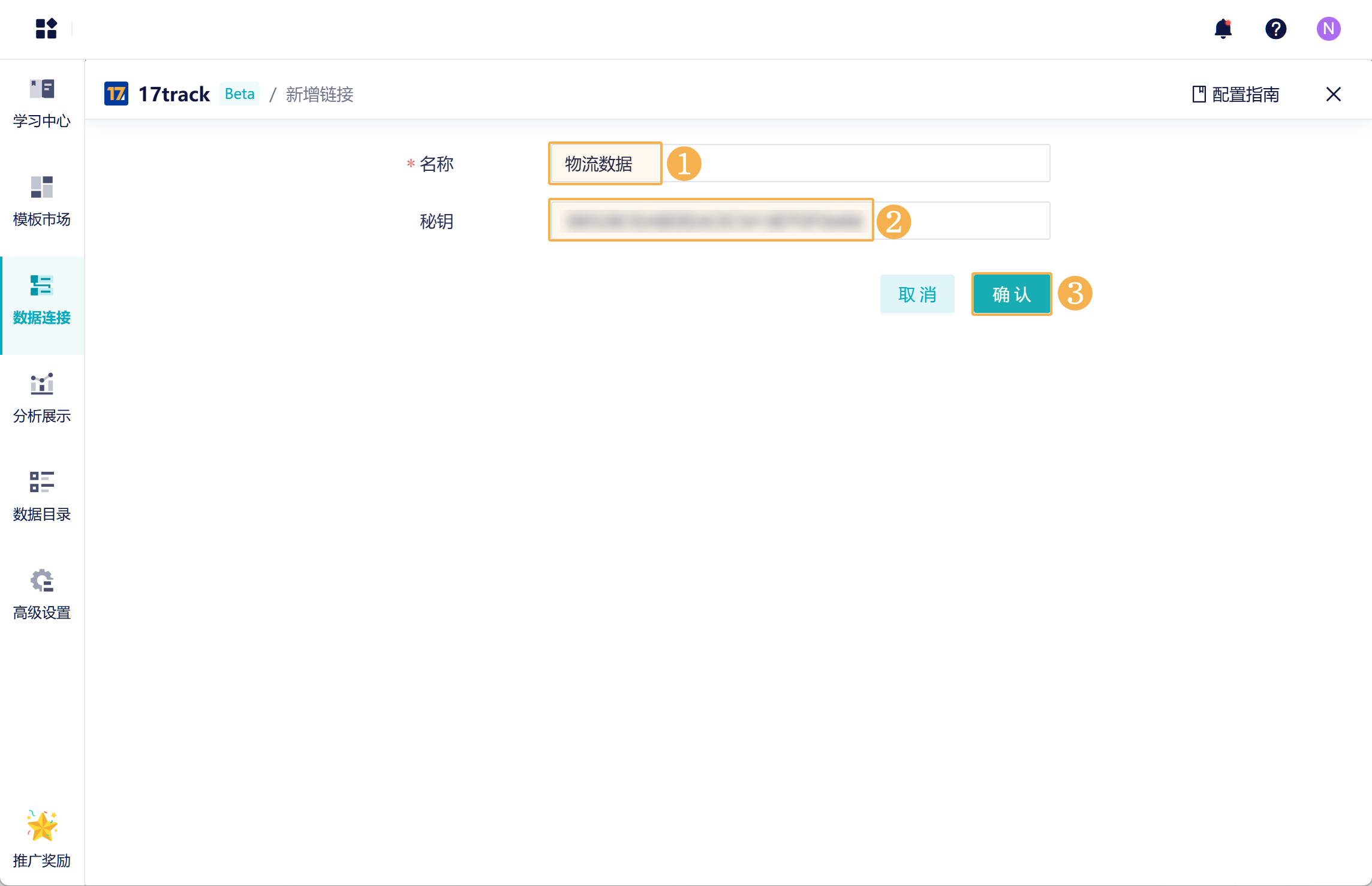Image resolution: width=1372 pixels, height=886 pixels.
Task: Open the notifications bell
Action: click(1223, 29)
